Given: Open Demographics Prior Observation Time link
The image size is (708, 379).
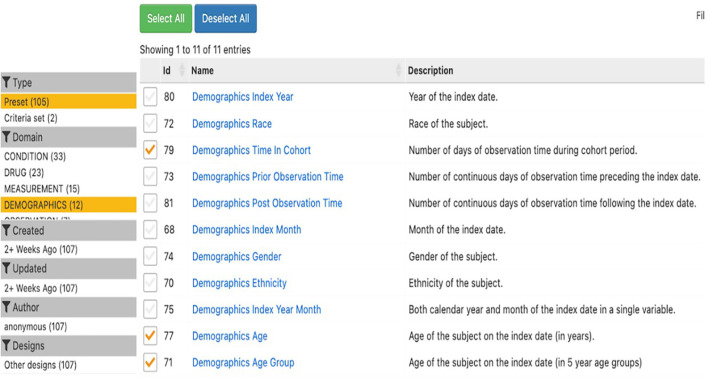Looking at the screenshot, I should pyautogui.click(x=268, y=177).
